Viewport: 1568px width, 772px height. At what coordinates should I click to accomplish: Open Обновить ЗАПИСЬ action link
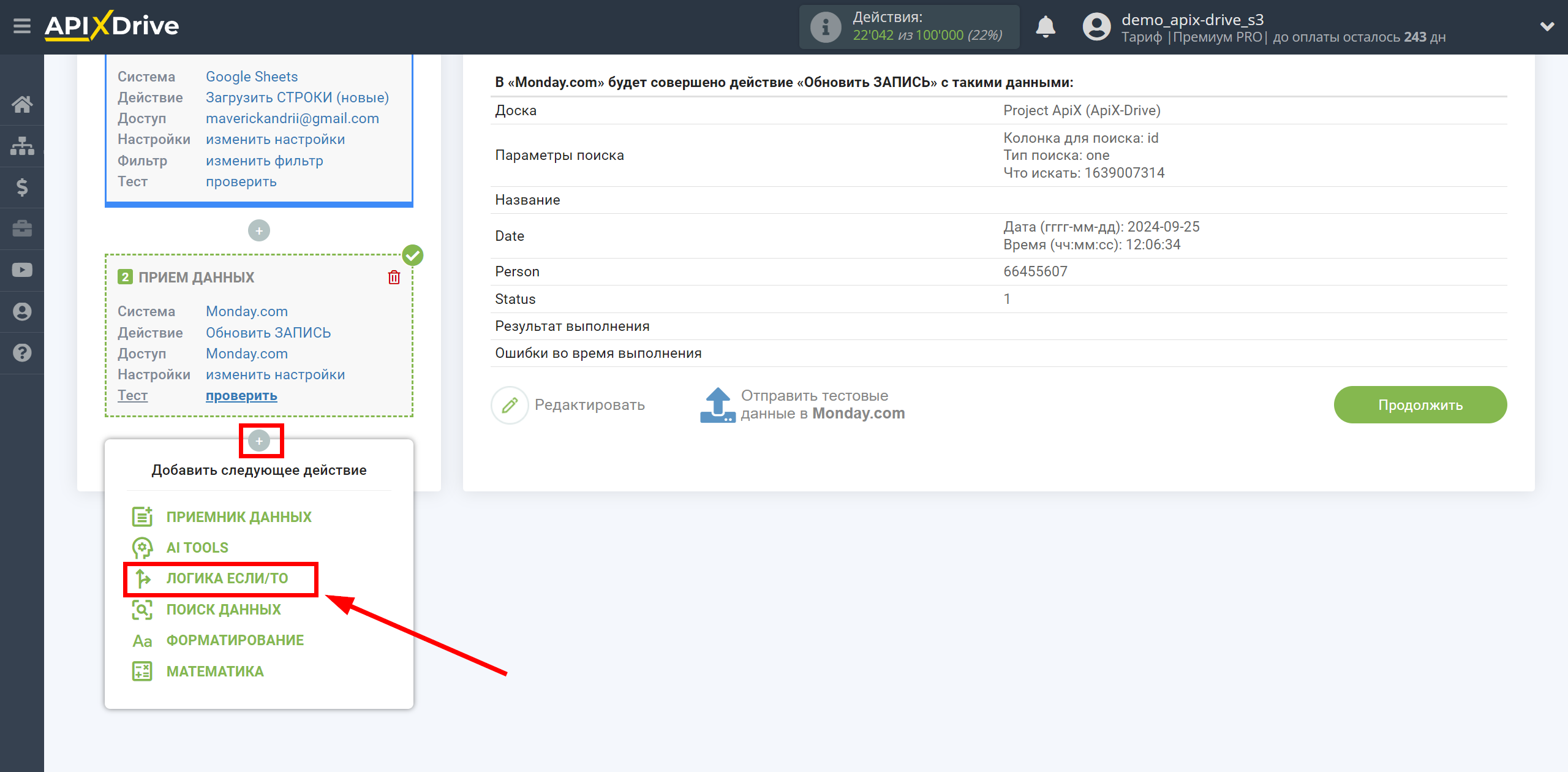pyautogui.click(x=268, y=333)
